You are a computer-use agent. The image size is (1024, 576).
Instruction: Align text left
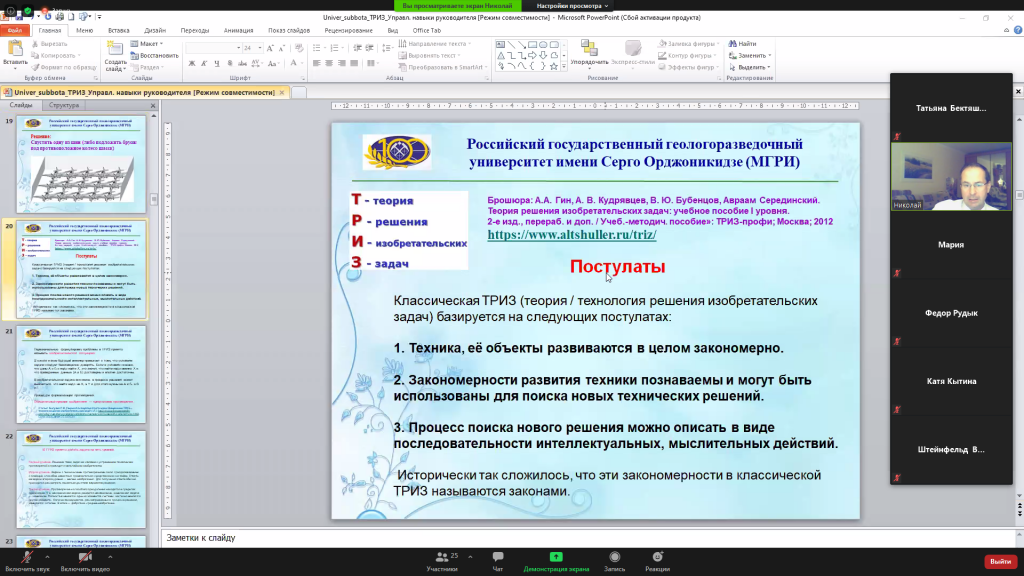(316, 63)
